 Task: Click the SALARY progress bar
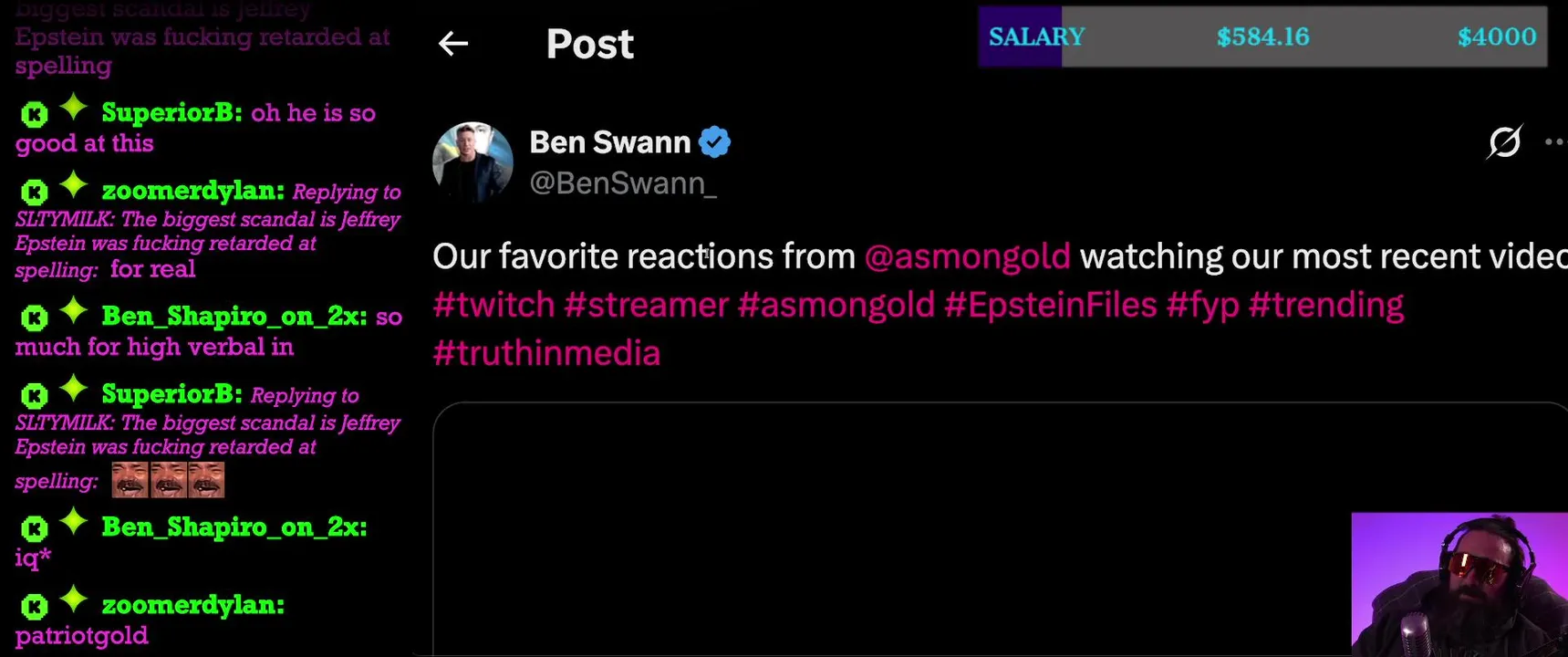click(x=1262, y=36)
